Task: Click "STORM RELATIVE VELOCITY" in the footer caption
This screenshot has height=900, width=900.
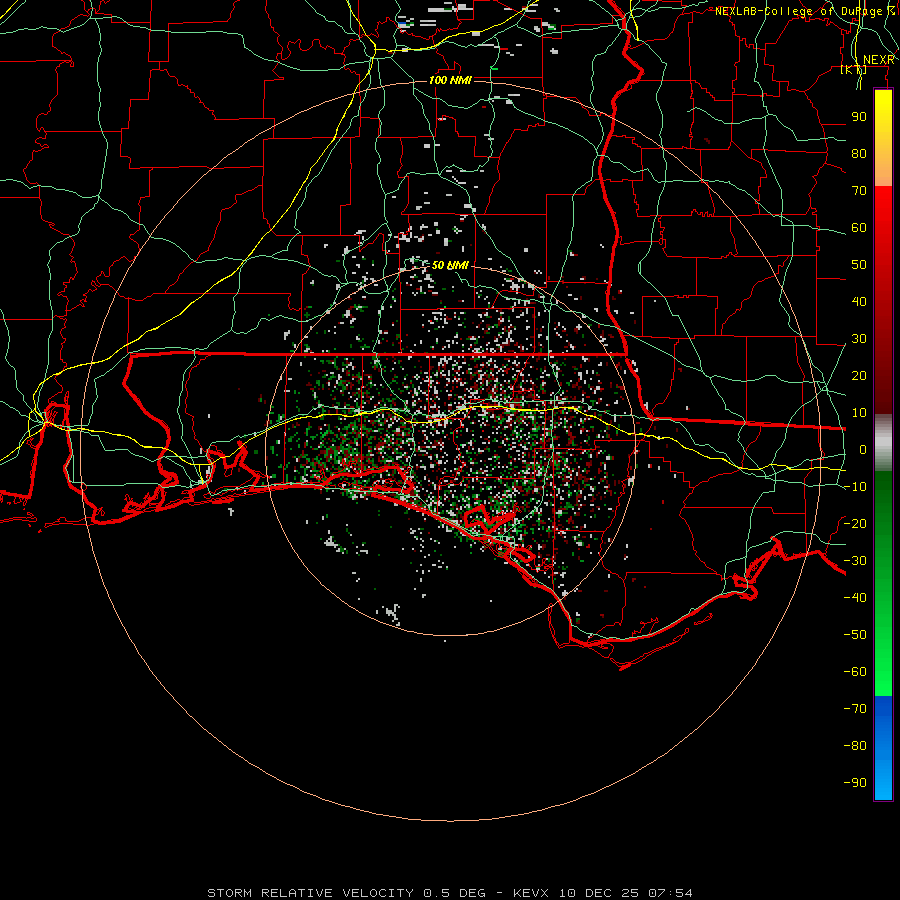Action: pos(311,893)
